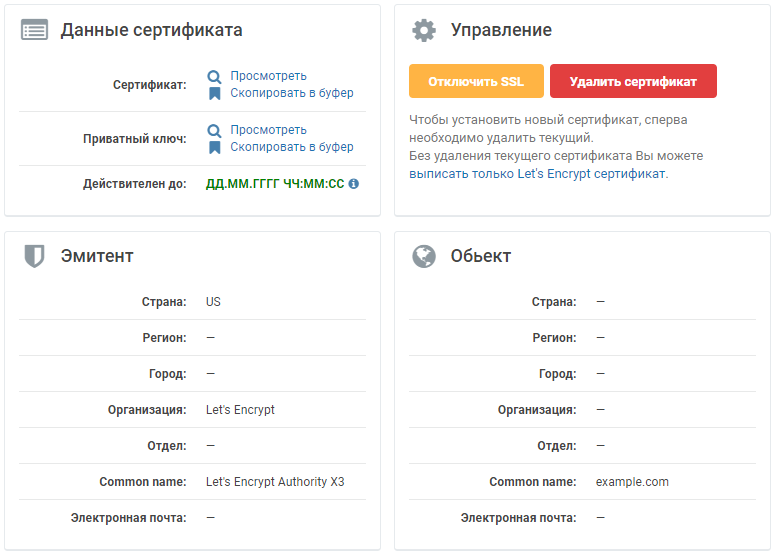775x554 pixels.
Task: Click the issuer country value US
Action: coord(213,302)
